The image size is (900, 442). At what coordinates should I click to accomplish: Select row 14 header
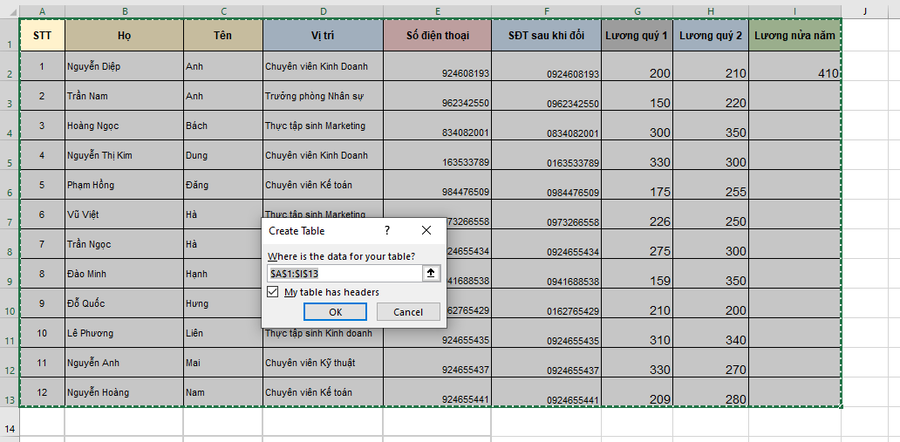[x=10, y=422]
